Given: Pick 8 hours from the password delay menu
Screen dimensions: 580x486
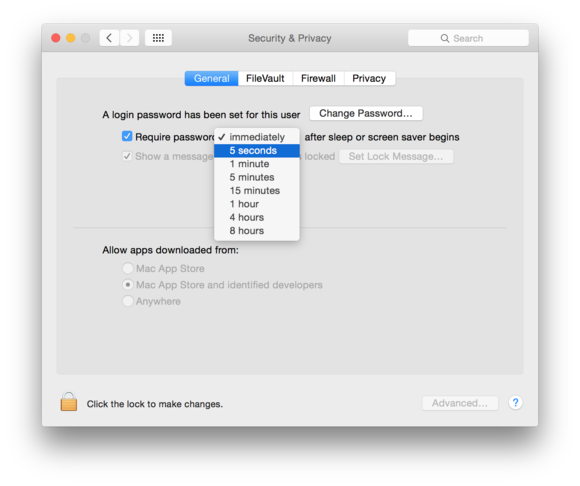Looking at the screenshot, I should click(x=257, y=231).
